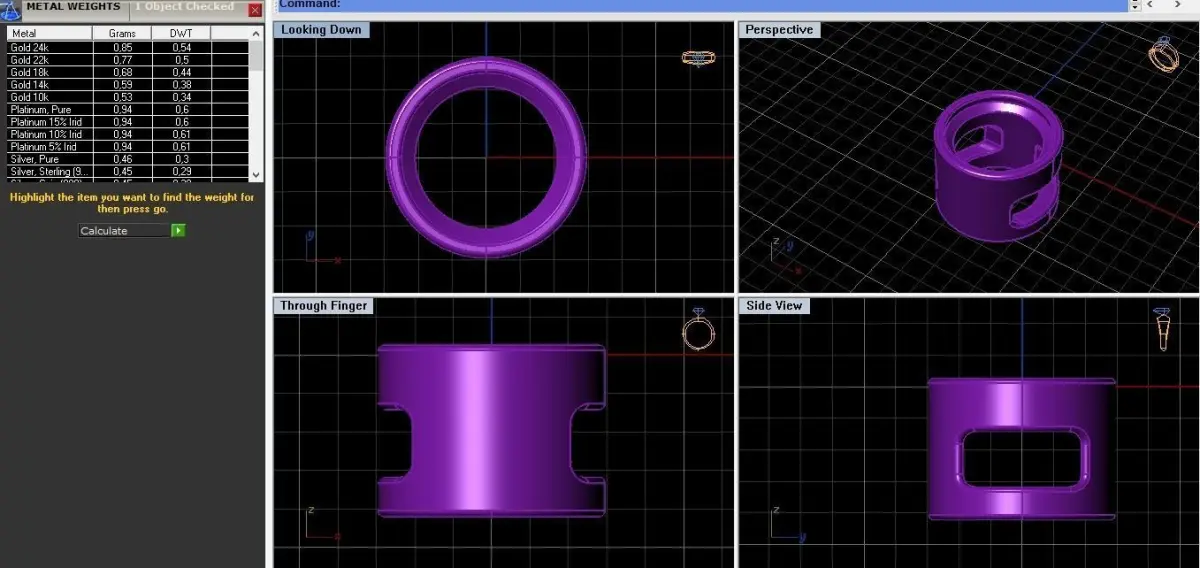
Task: Click the 0,85 grams value for Gold 24k
Action: (123, 47)
